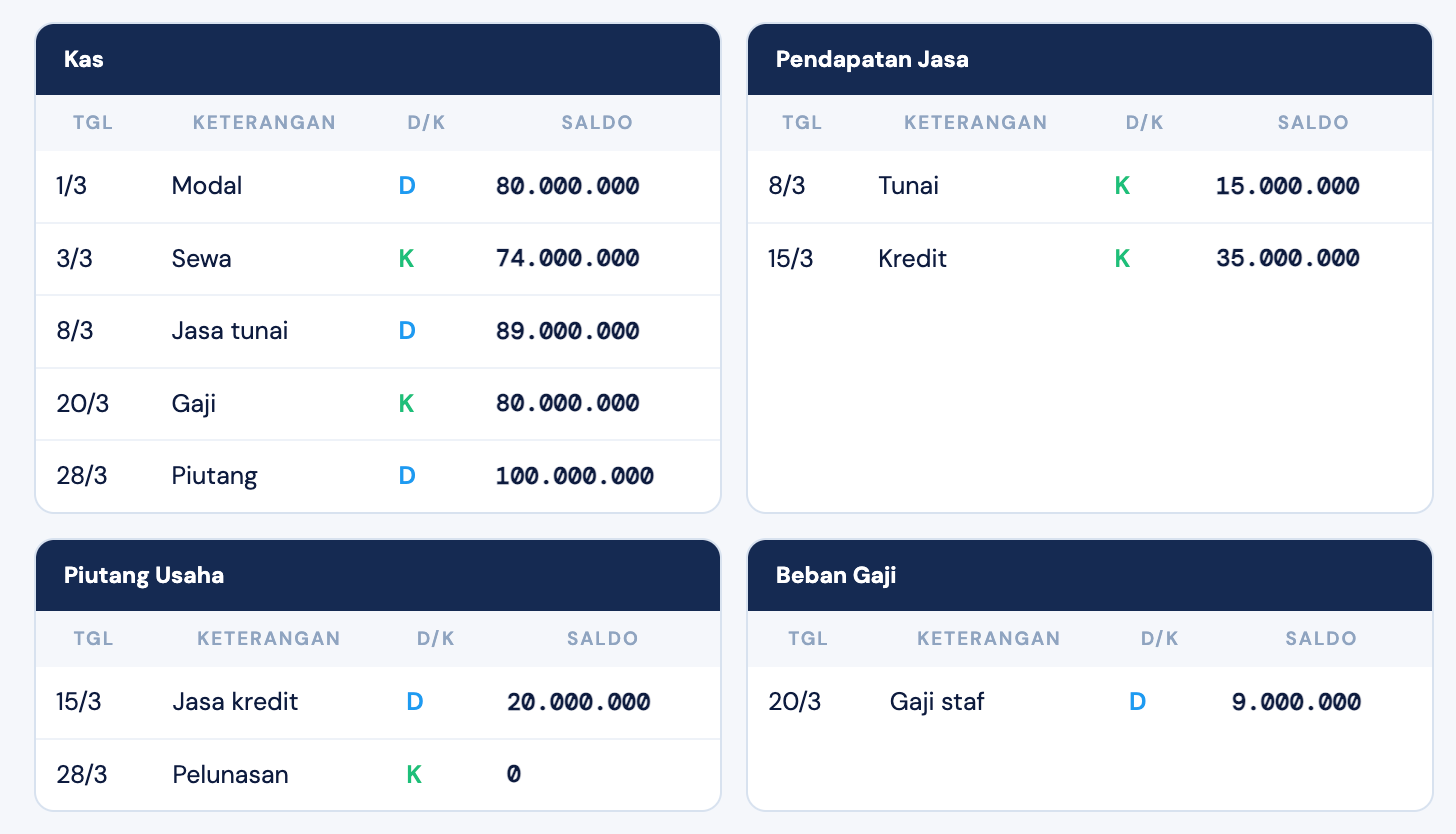Viewport: 1456px width, 834px height.
Task: Select the 20/3 Gaji row in Kas
Action: click(194, 404)
